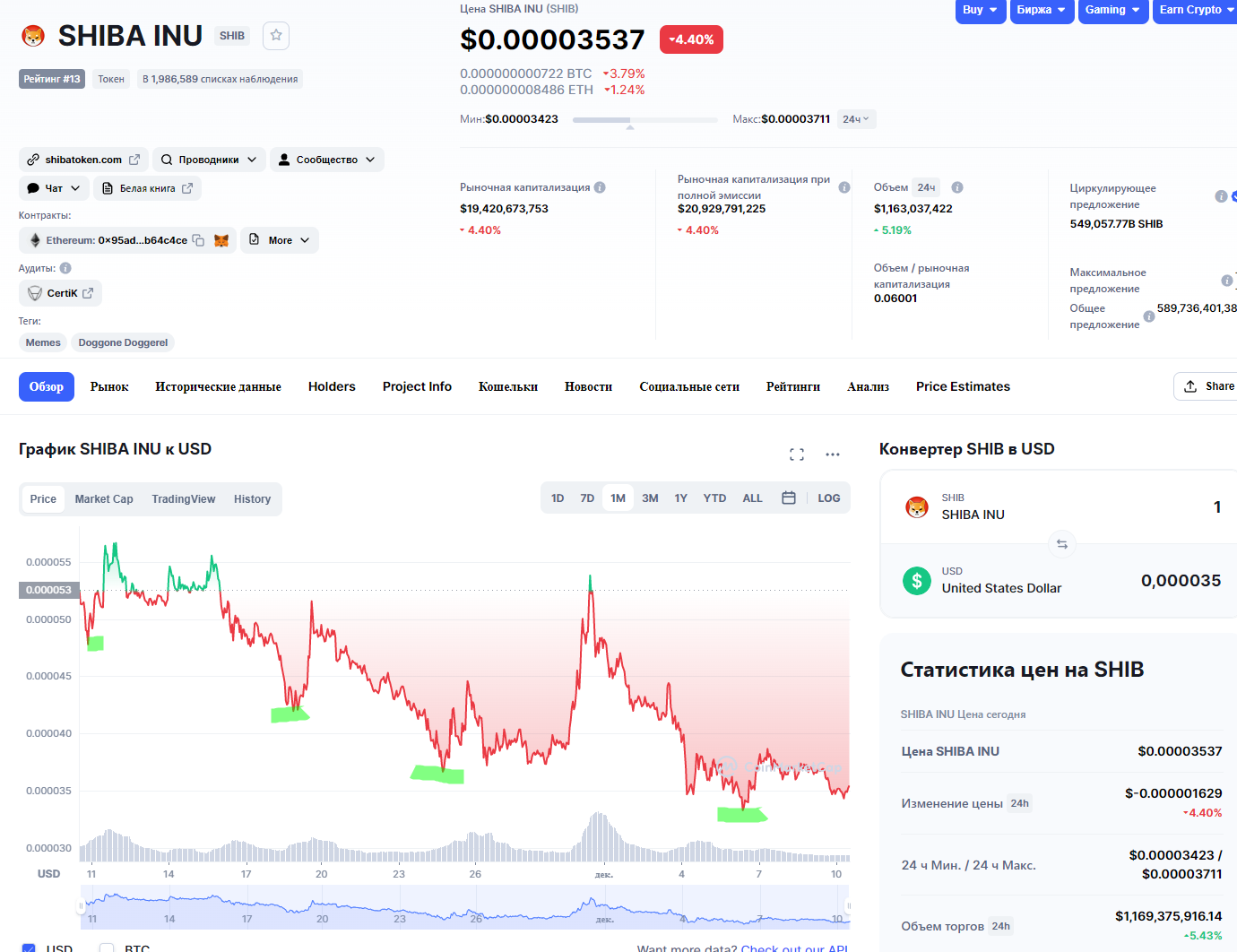Click the Doggone Doggerel tag

click(x=123, y=342)
